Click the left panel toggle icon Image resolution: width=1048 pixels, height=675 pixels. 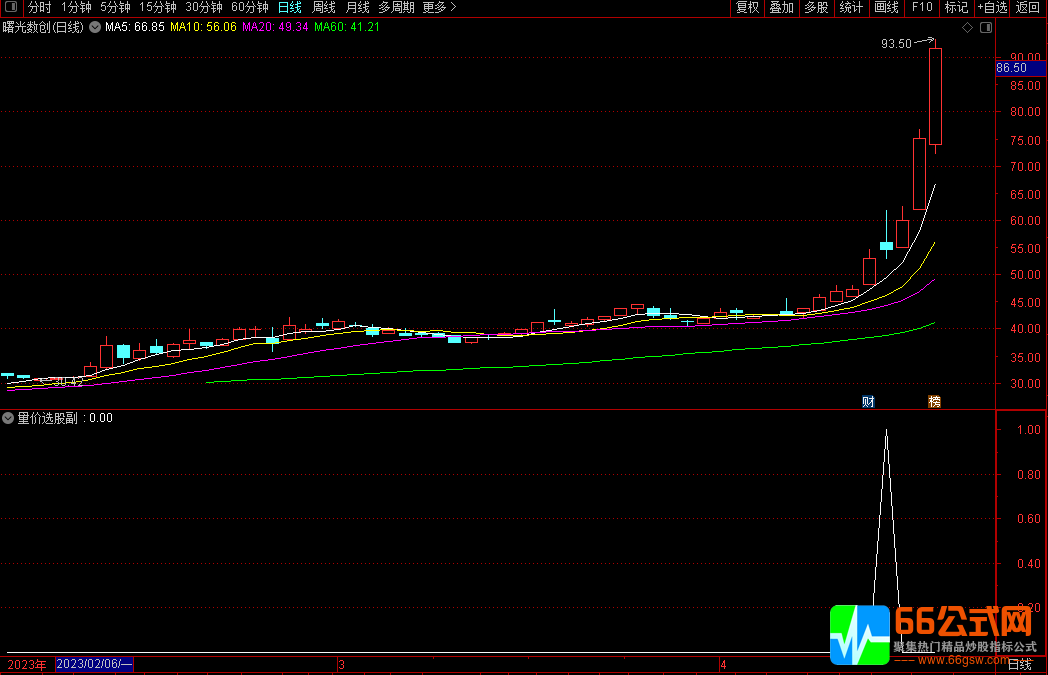(11, 7)
